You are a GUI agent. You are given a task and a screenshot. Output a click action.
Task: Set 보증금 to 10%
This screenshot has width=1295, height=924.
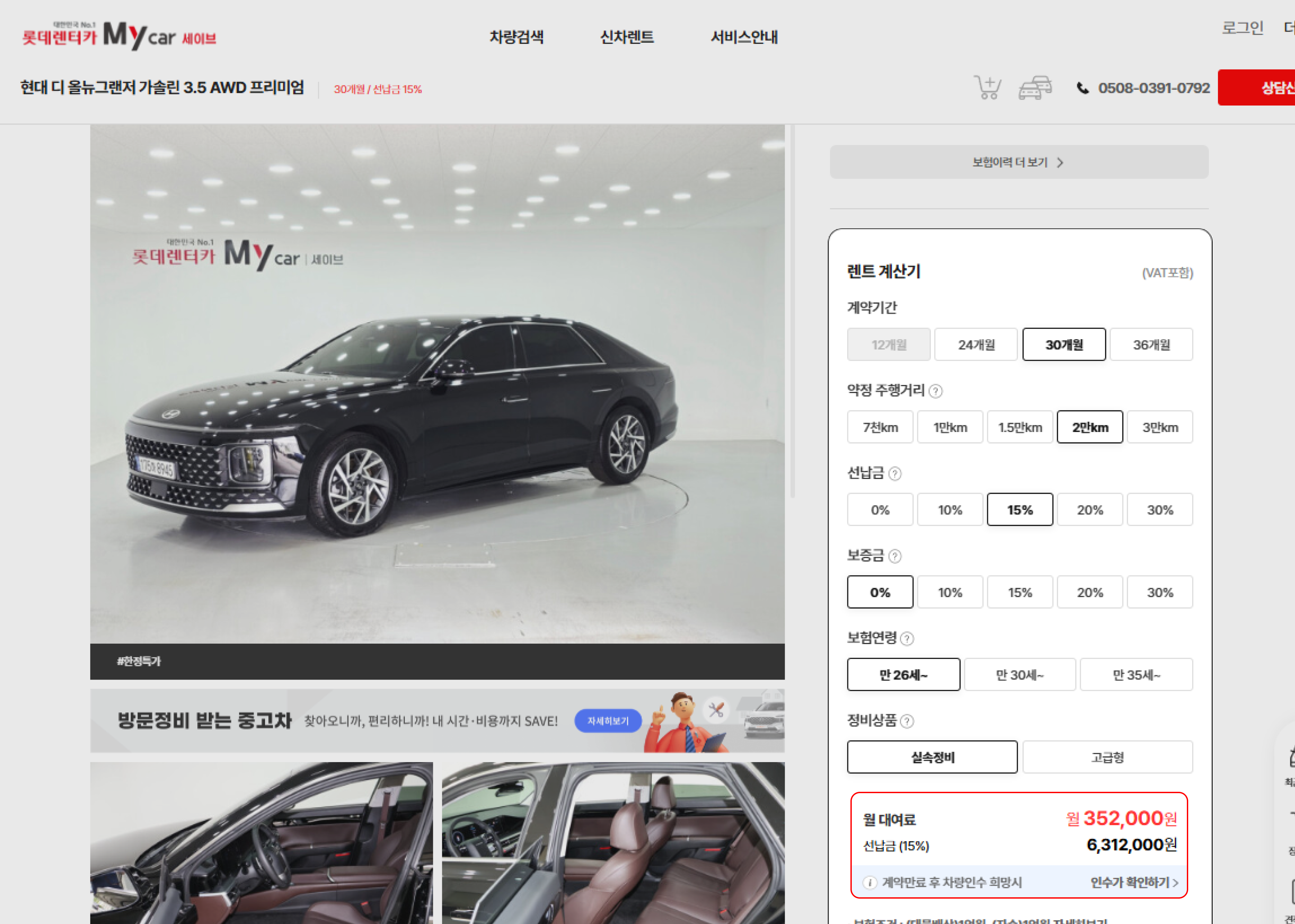[x=950, y=592]
